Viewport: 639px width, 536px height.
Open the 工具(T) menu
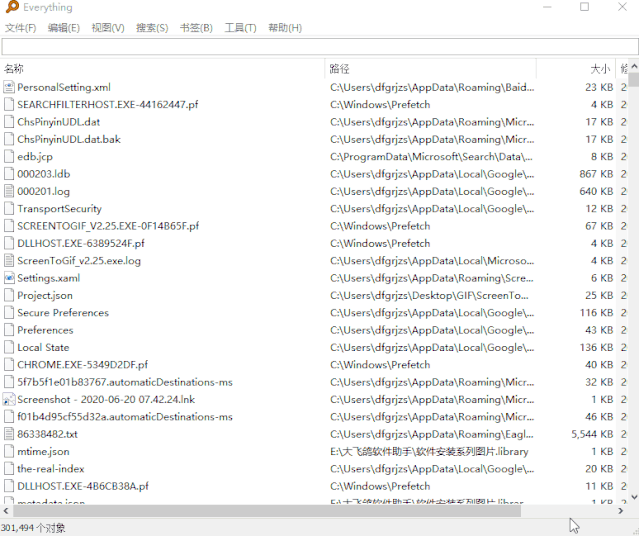[240, 28]
